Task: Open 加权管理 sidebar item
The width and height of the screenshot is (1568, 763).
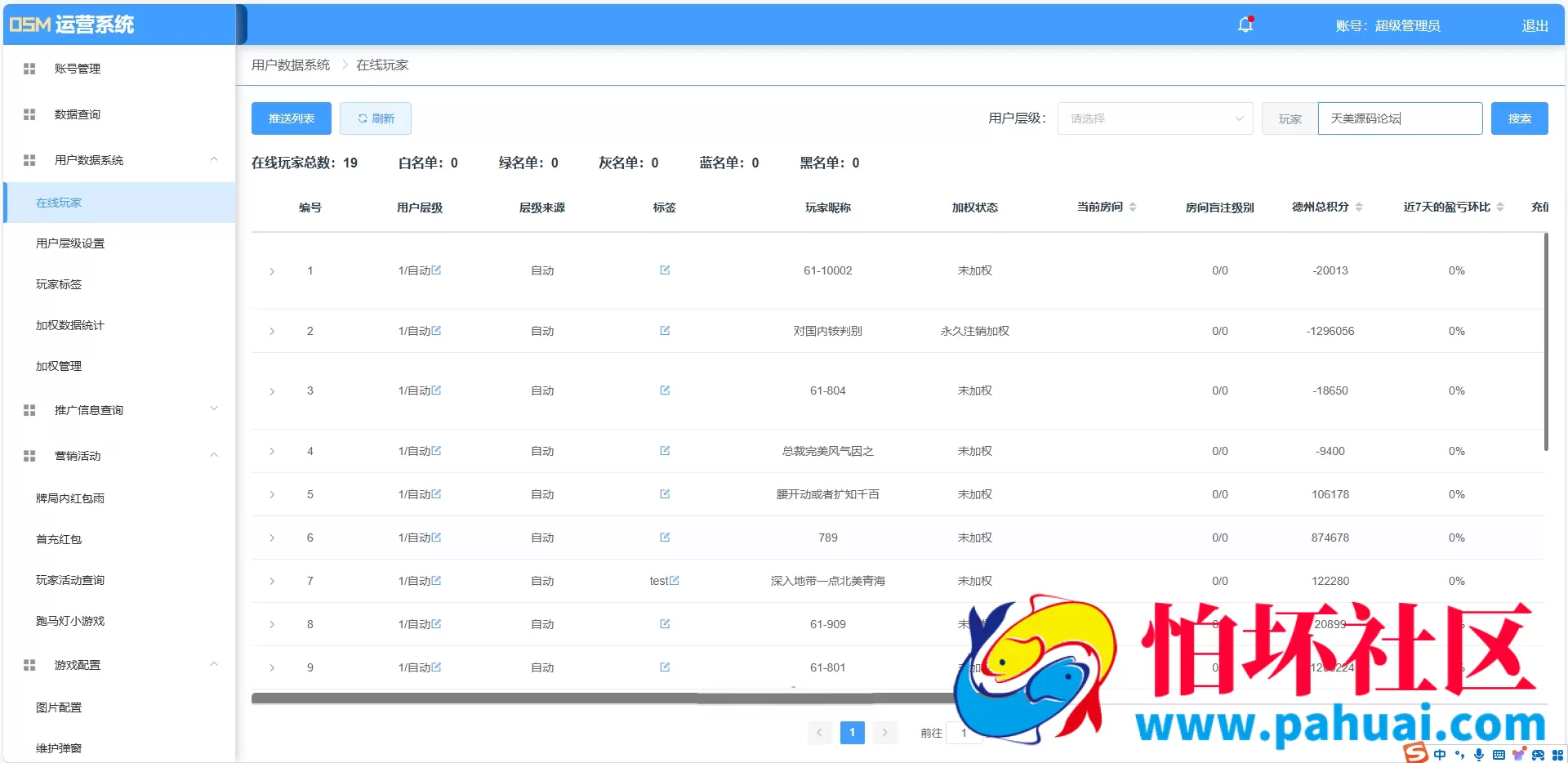Action: [59, 366]
